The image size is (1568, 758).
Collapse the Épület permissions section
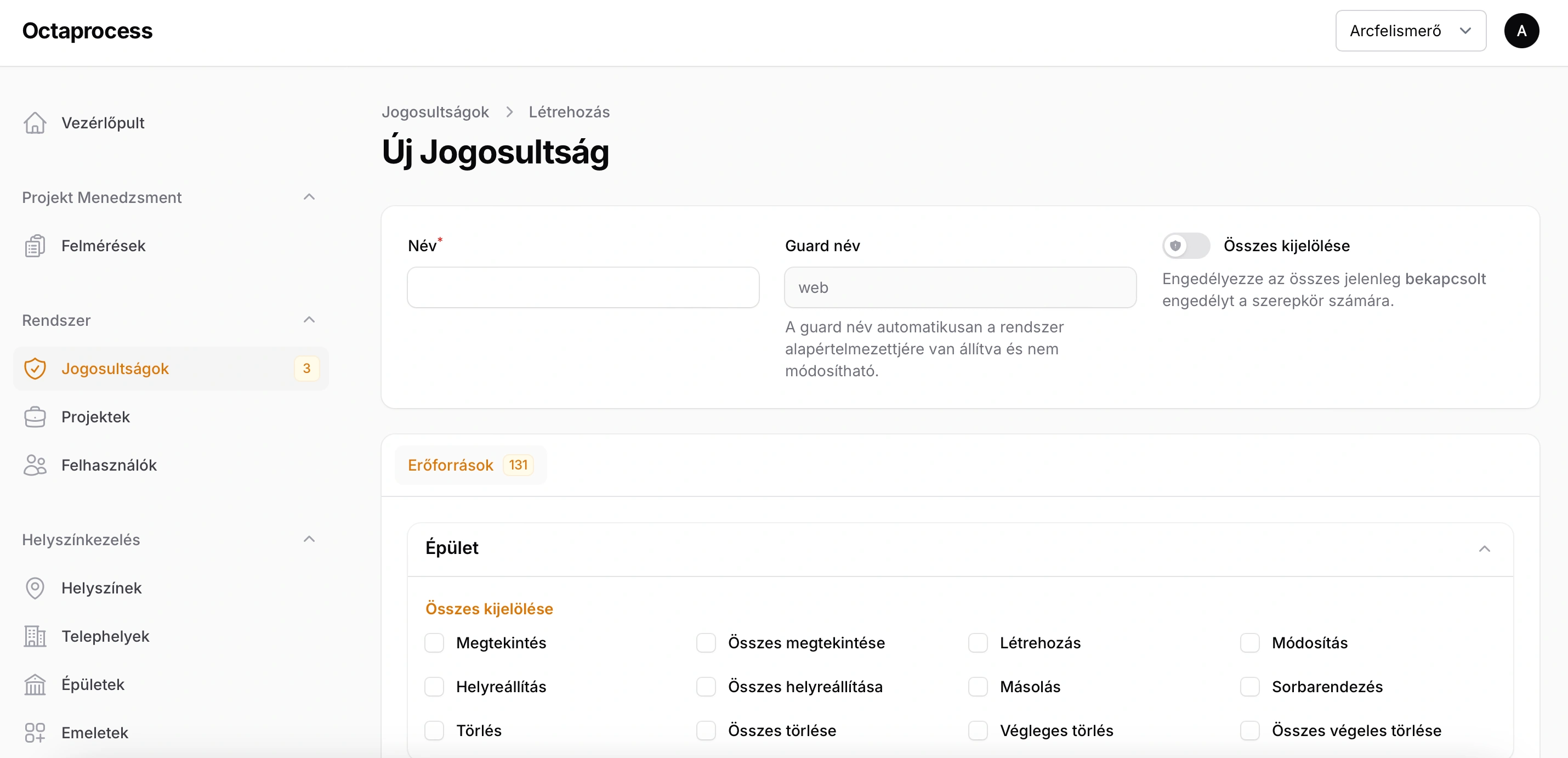[x=1484, y=548]
